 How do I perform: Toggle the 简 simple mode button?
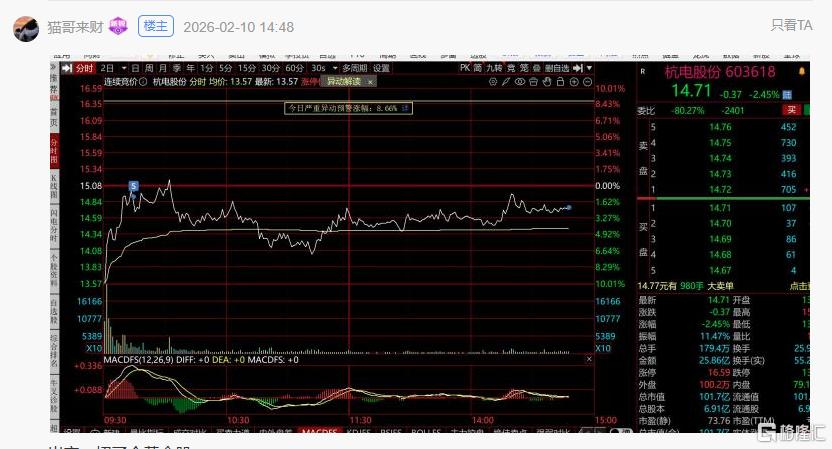478,68
